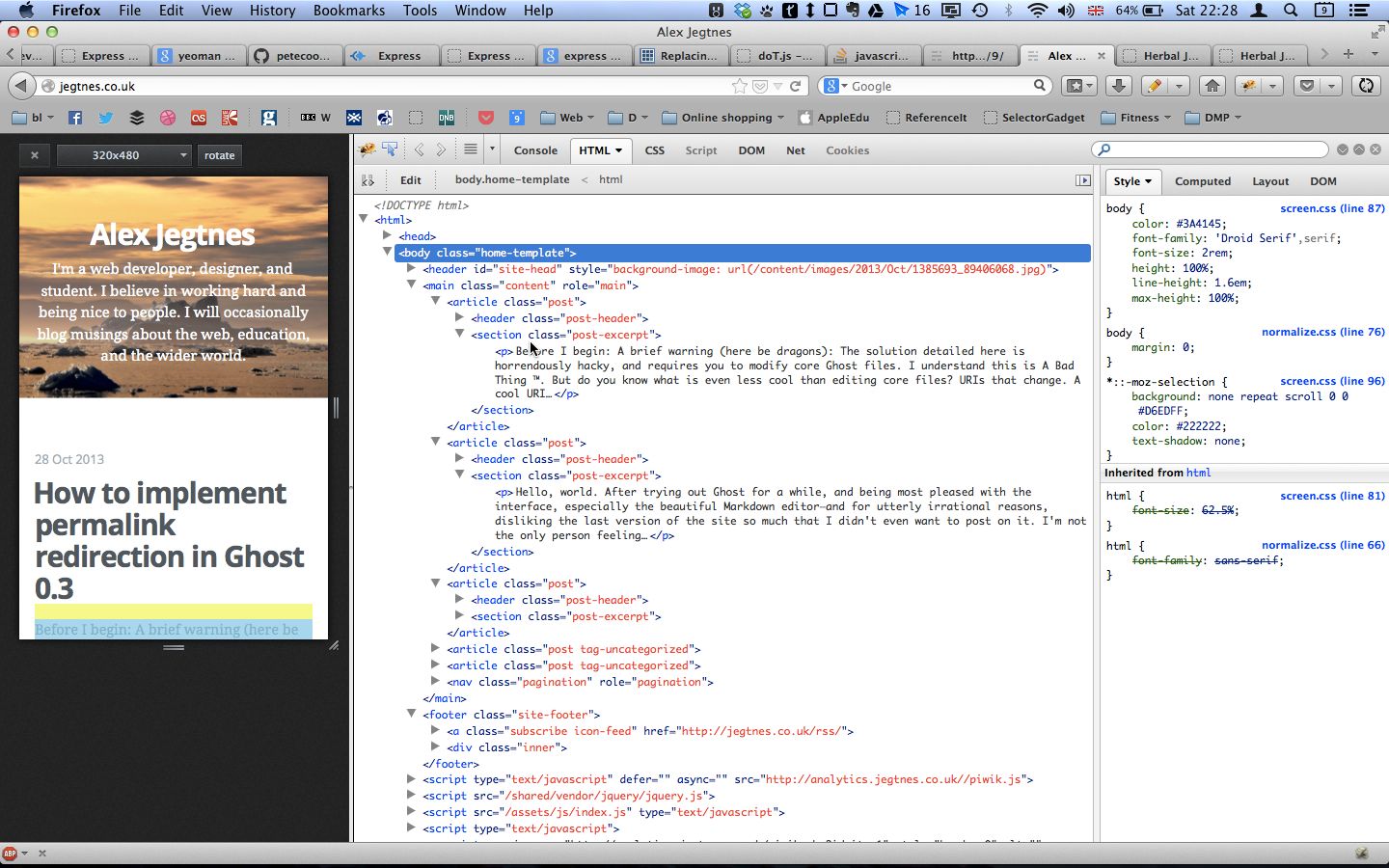Switch to the Script panel tab
Viewport: 1389px width, 868px height.
pyautogui.click(x=701, y=150)
